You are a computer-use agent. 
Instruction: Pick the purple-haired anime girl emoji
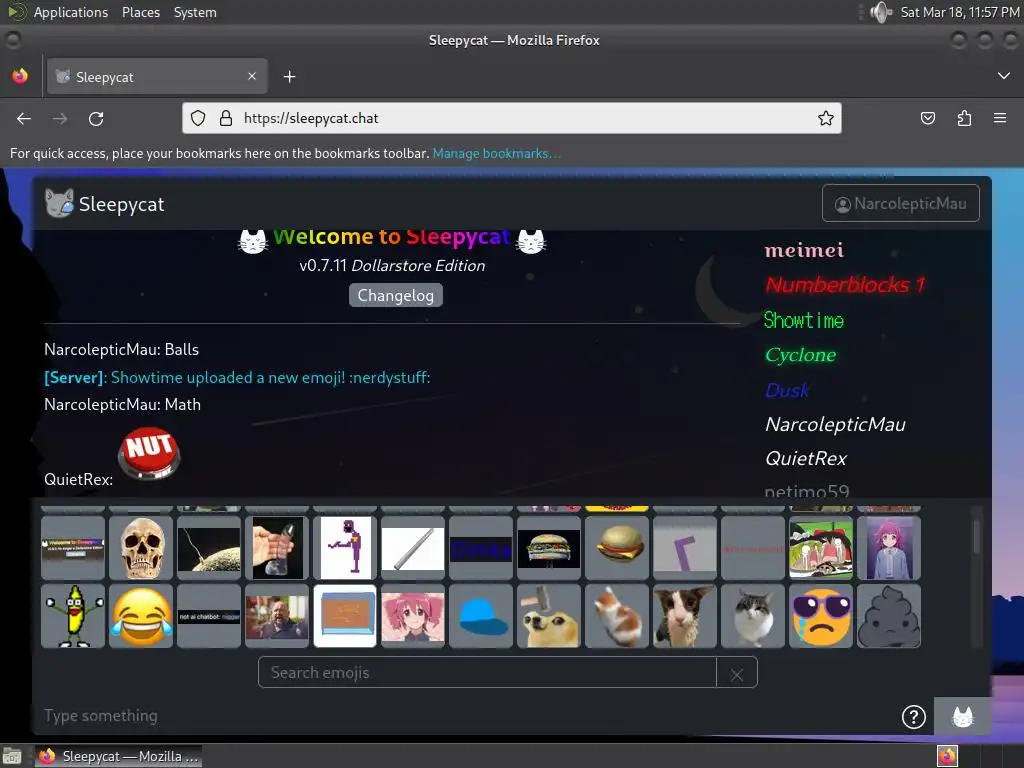point(889,548)
